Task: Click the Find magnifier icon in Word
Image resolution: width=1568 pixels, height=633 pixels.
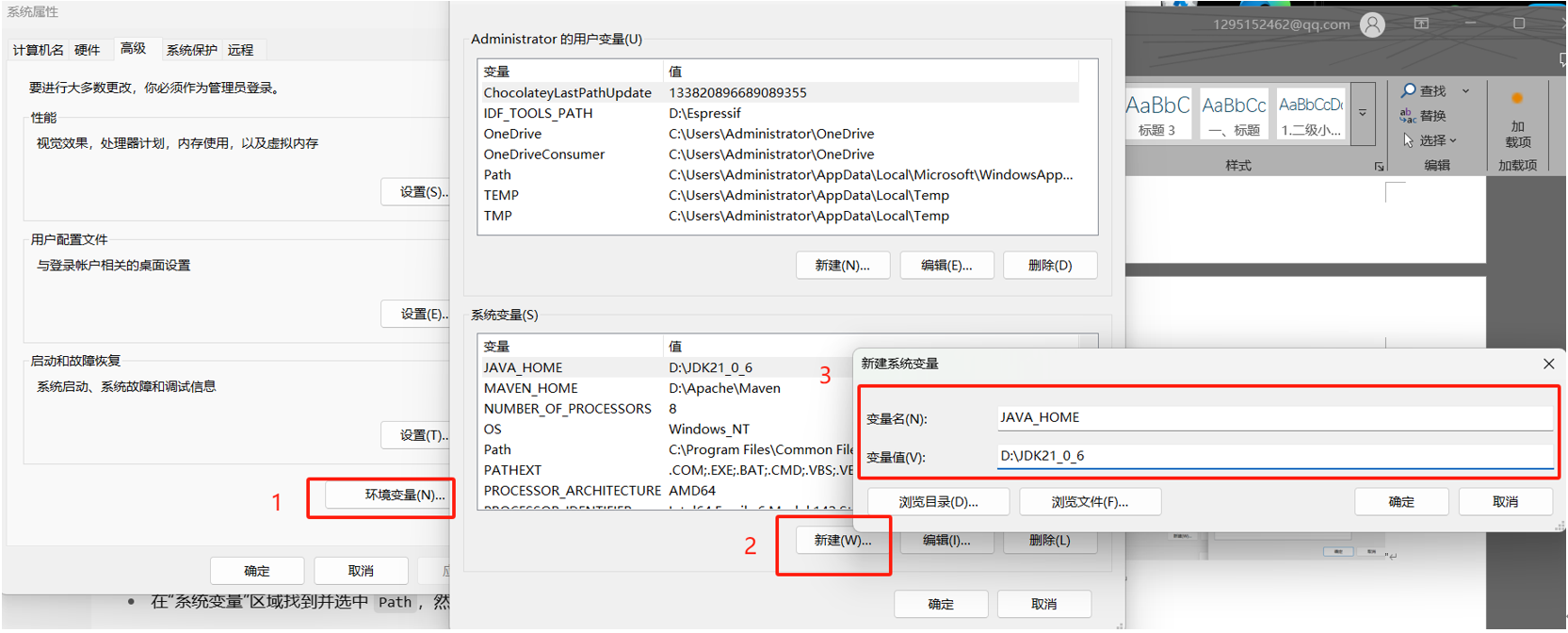Action: [1409, 90]
